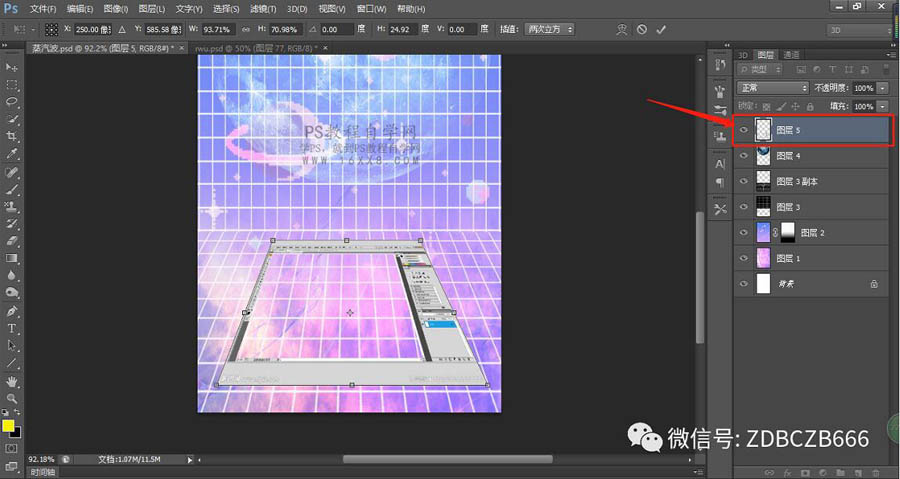The width and height of the screenshot is (900, 479).
Task: Select the Horizontal Type tool
Action: (12, 328)
